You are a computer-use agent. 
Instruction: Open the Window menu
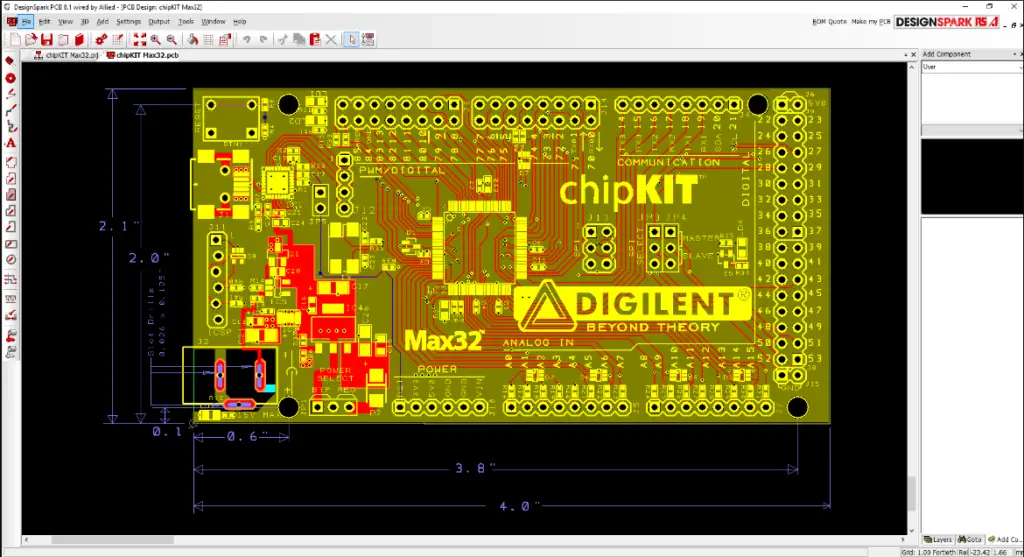pyautogui.click(x=213, y=22)
